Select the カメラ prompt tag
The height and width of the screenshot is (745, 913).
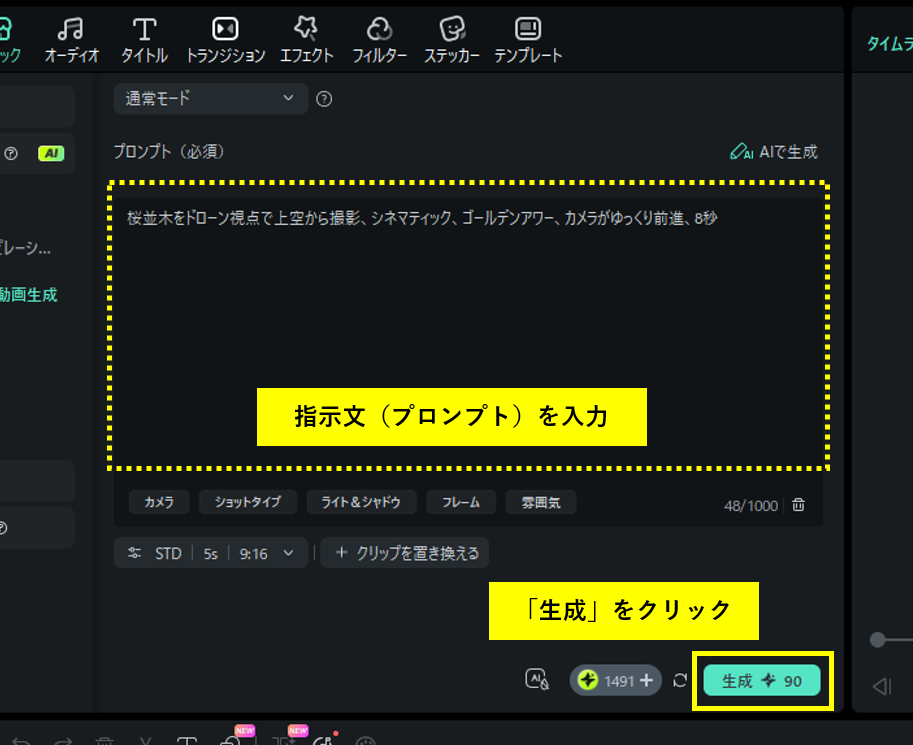pyautogui.click(x=159, y=503)
